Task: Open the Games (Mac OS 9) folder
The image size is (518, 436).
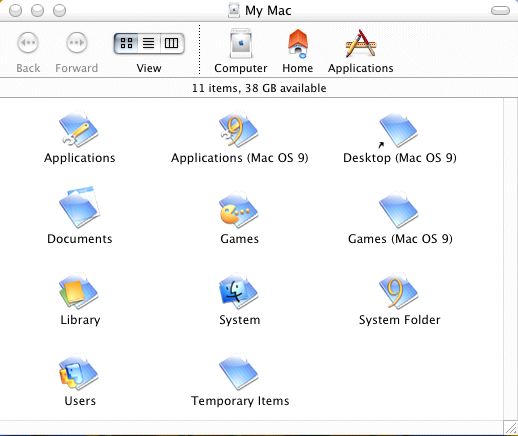Action: tap(399, 211)
